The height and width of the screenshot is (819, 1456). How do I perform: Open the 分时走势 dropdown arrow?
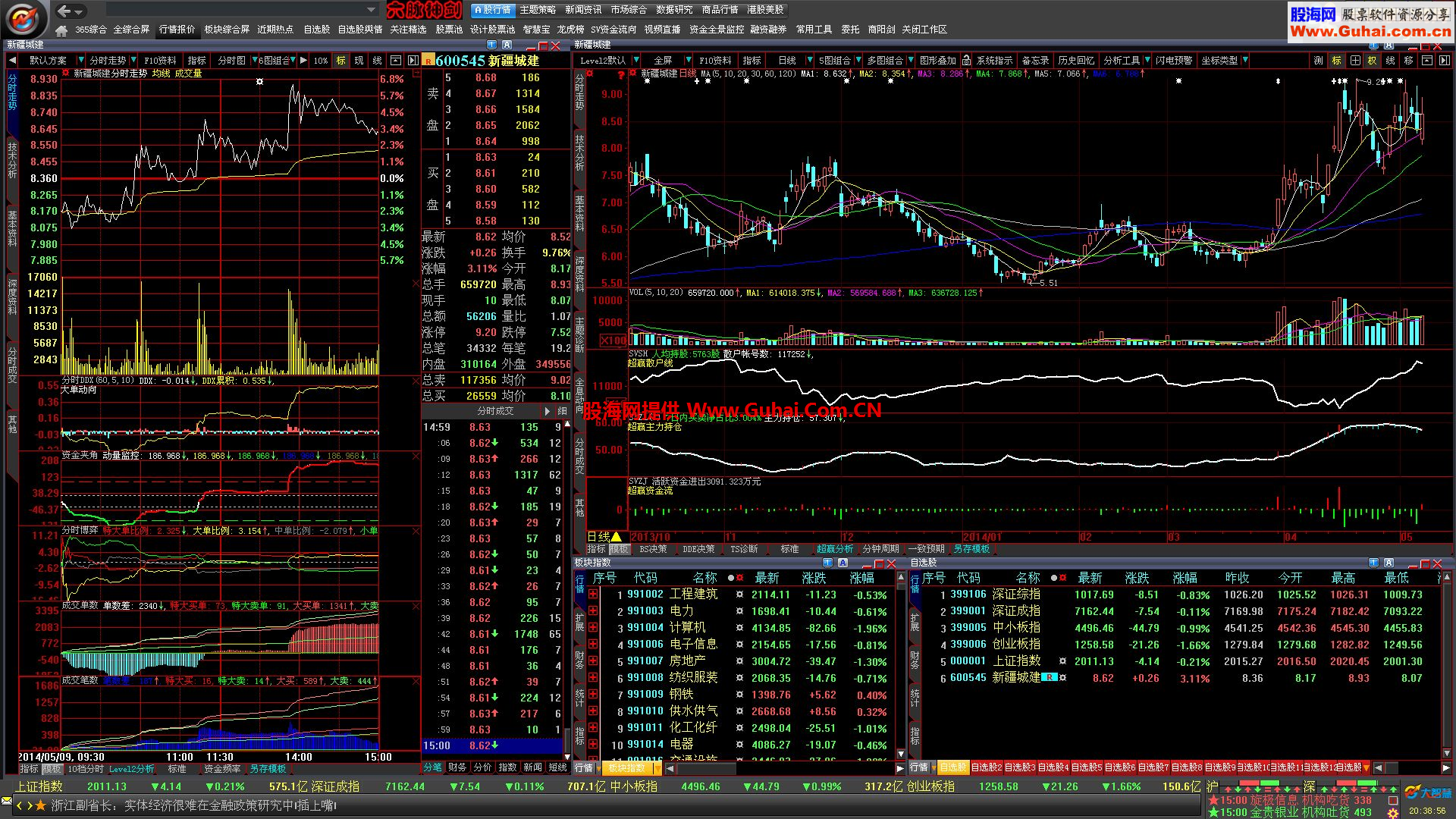pyautogui.click(x=133, y=60)
